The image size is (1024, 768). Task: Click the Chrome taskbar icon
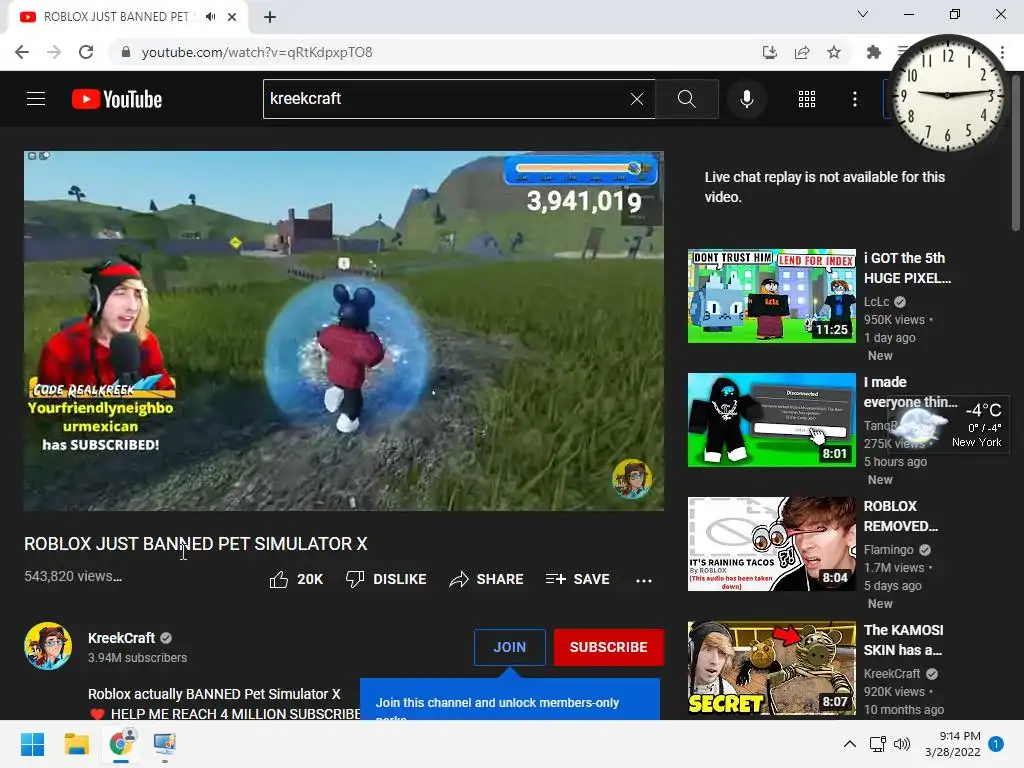click(121, 744)
